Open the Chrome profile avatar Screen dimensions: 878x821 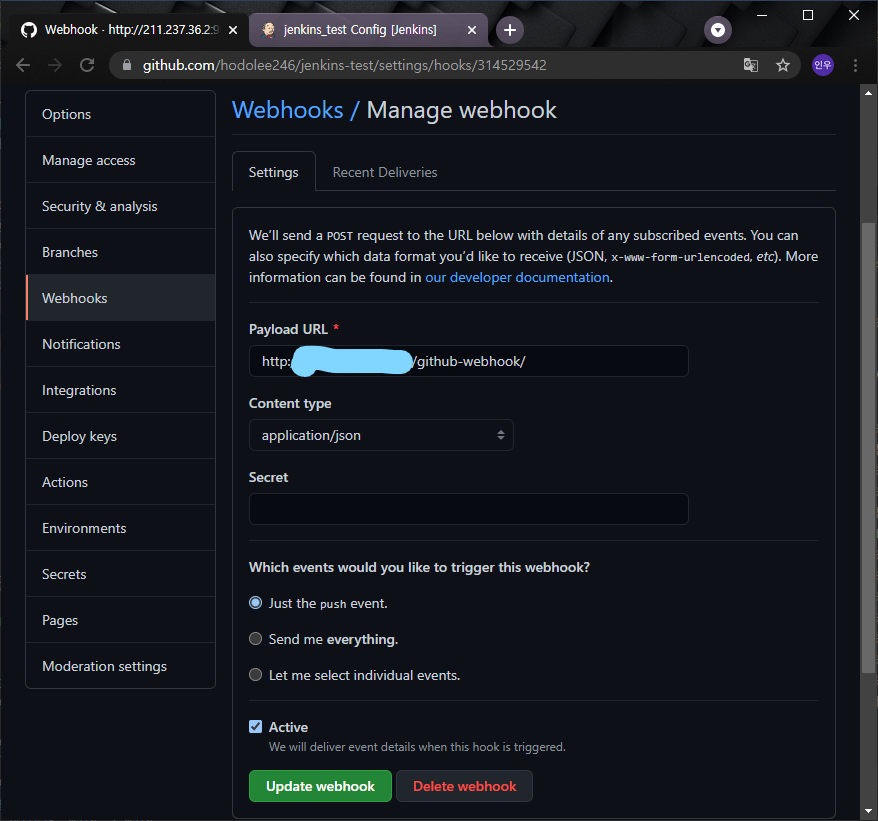[823, 66]
